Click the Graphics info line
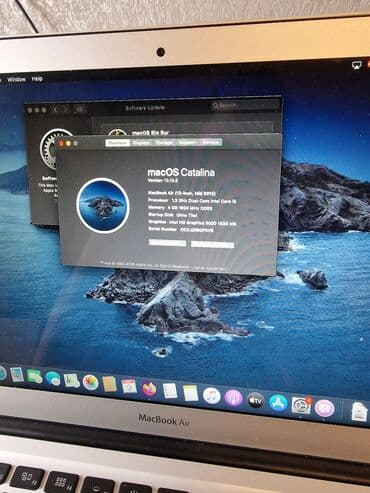The height and width of the screenshot is (493, 370). coord(192,223)
